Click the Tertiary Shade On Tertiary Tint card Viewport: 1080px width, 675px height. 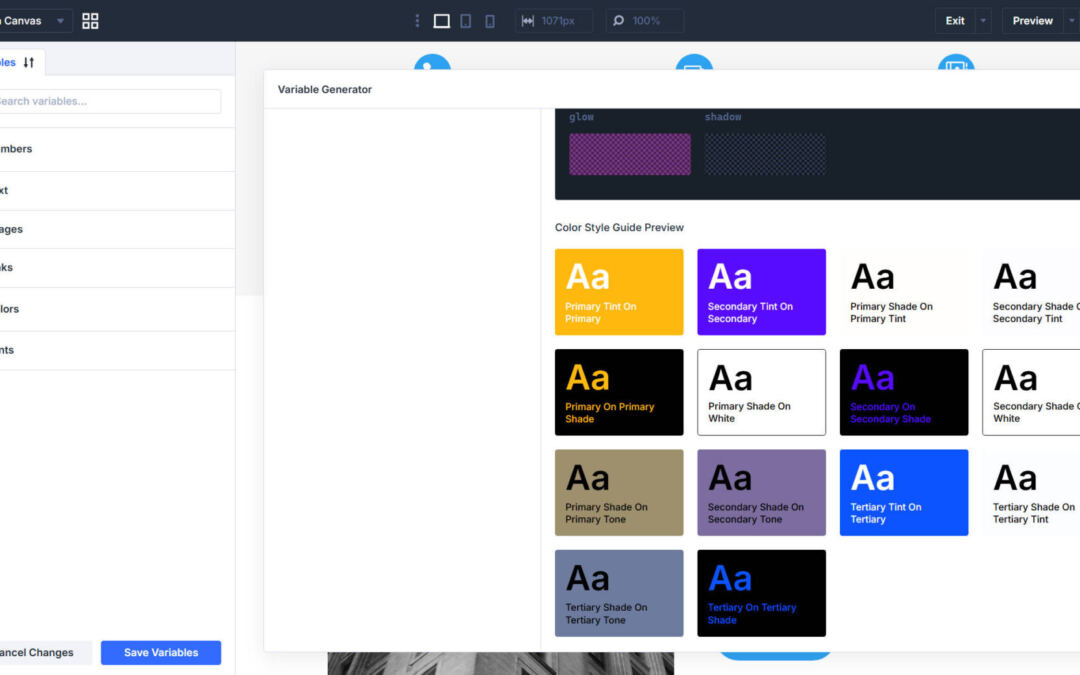coord(1031,492)
